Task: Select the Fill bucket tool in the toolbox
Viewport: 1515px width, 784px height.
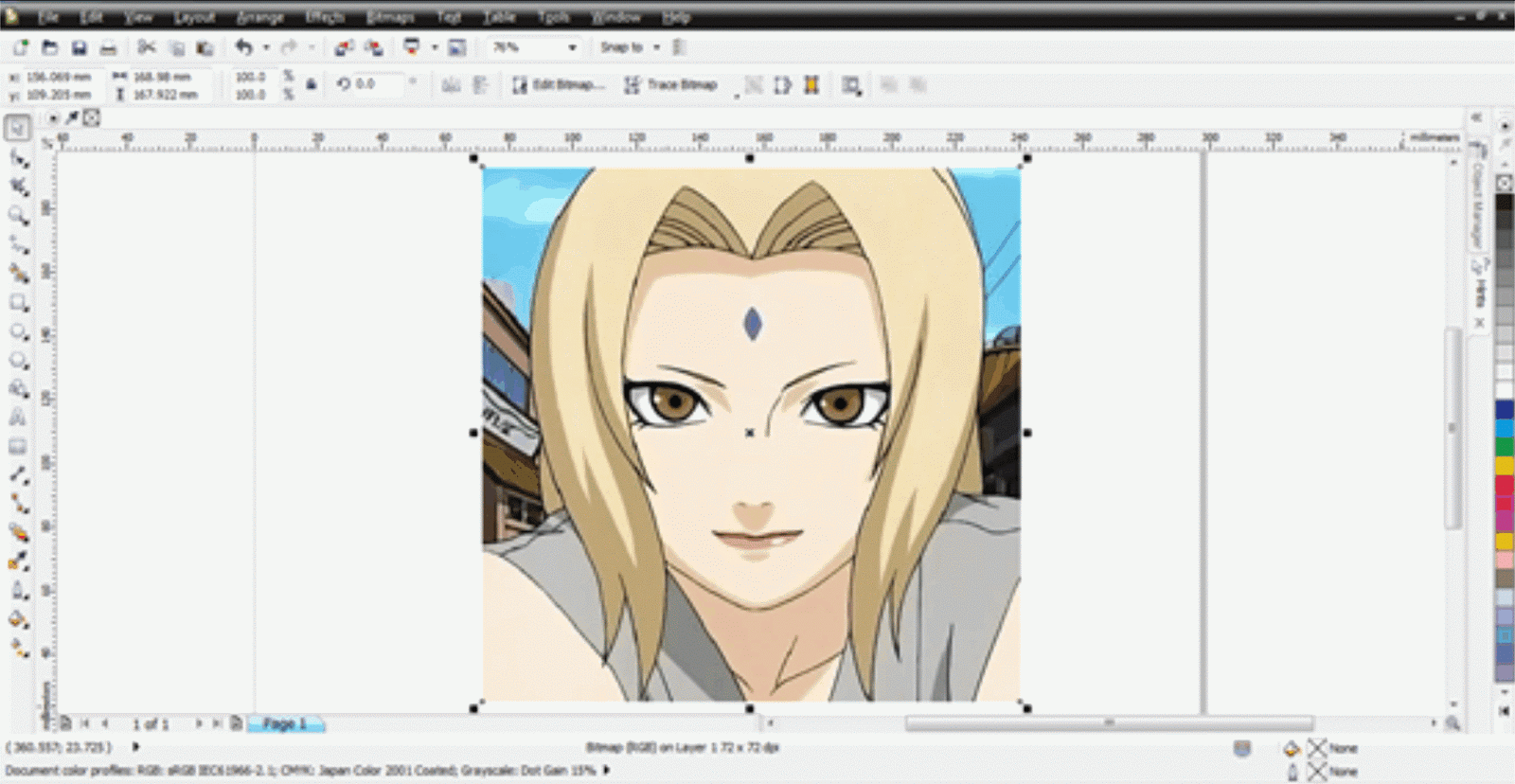Action: (x=18, y=620)
